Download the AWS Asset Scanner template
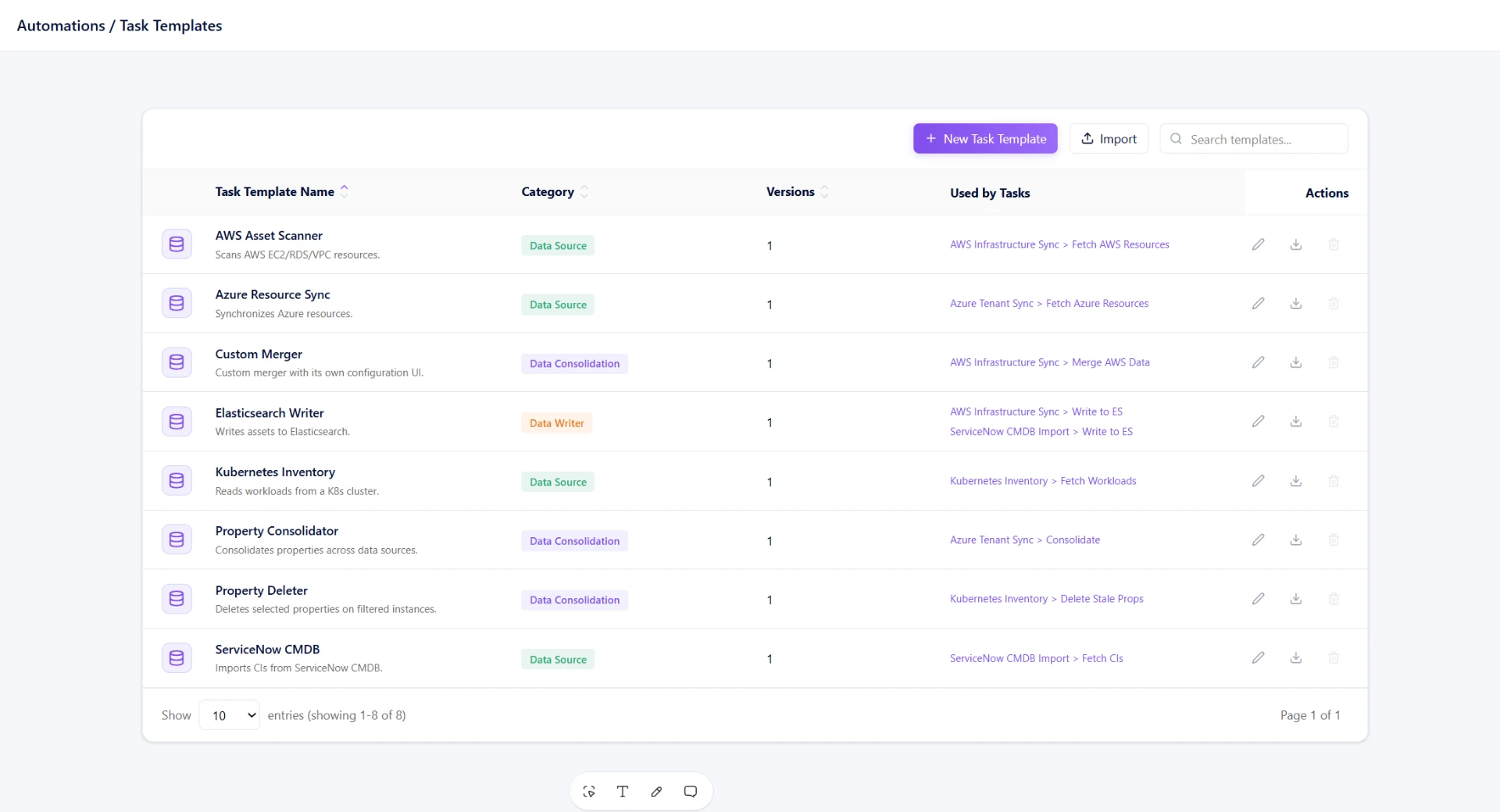The height and width of the screenshot is (812, 1500). pyautogui.click(x=1295, y=244)
